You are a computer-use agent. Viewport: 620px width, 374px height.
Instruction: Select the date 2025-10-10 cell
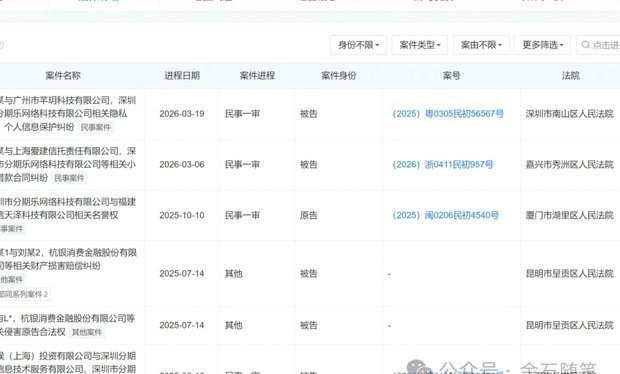click(182, 215)
